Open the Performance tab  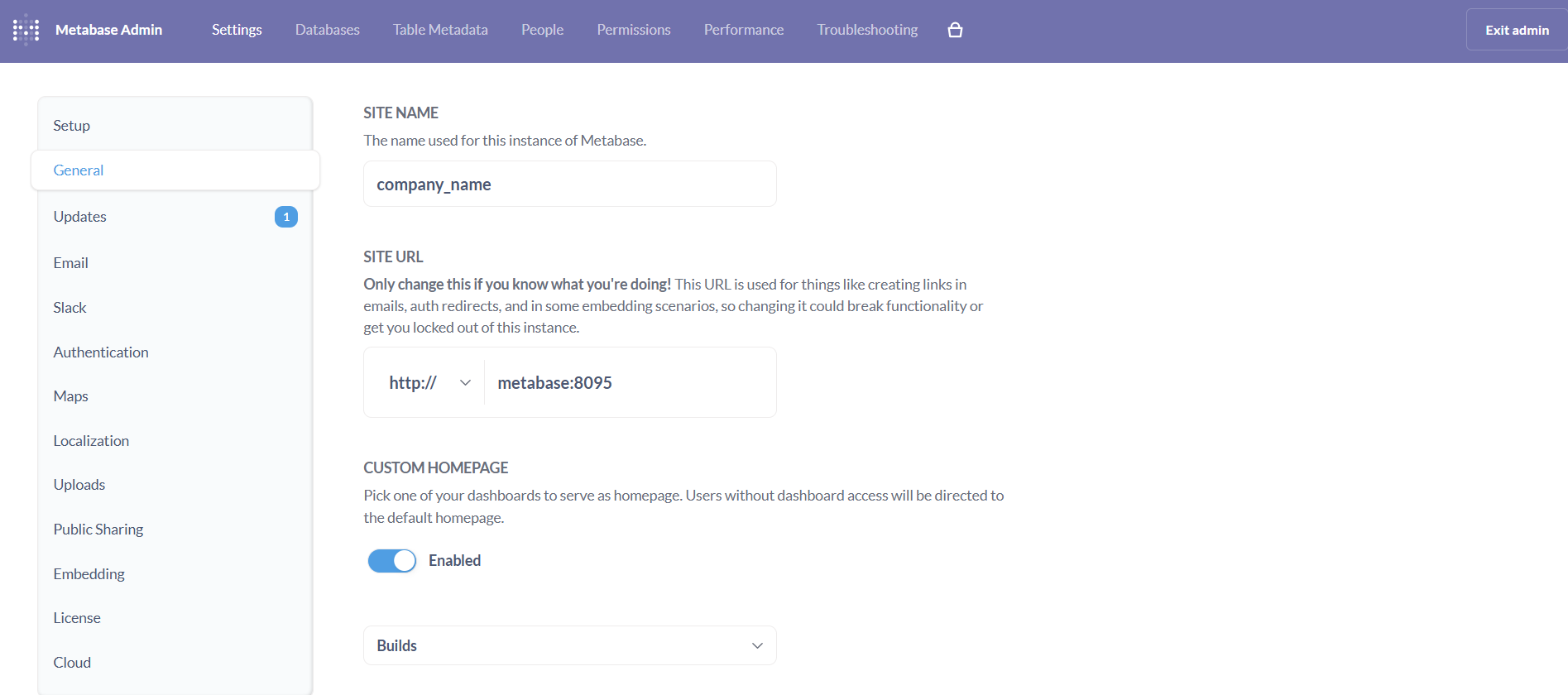click(744, 30)
